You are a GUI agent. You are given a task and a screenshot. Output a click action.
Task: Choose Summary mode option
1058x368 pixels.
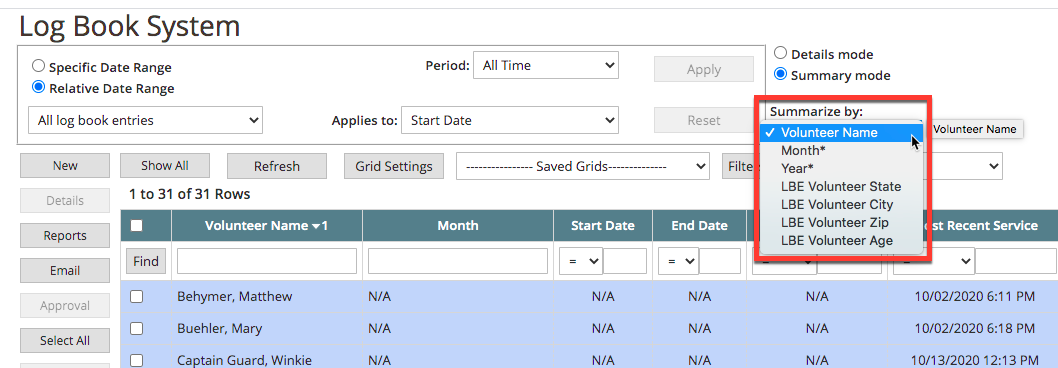pyautogui.click(x=780, y=74)
